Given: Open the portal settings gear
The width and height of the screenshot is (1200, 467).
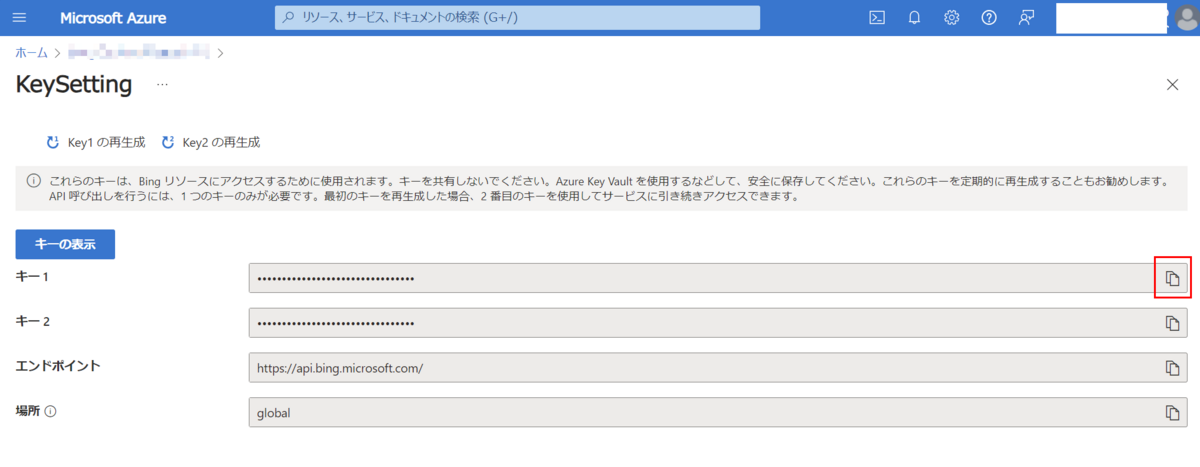Looking at the screenshot, I should [x=952, y=18].
